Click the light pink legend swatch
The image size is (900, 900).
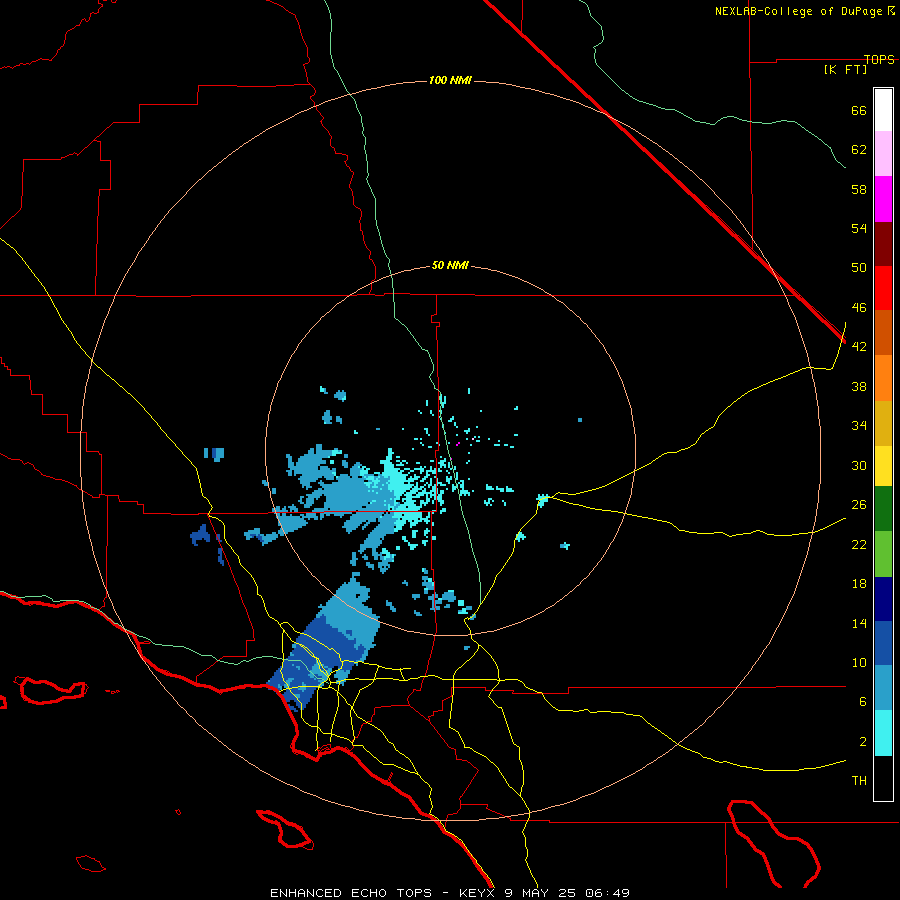(x=883, y=153)
